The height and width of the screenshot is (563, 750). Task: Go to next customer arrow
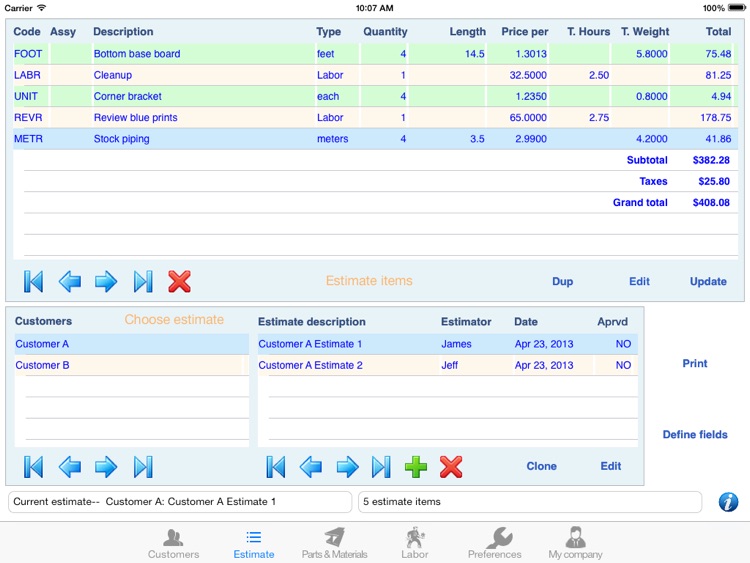(106, 466)
